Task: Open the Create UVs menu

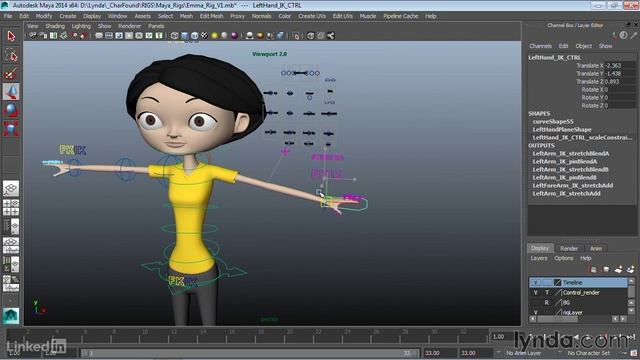Action: 312,16
